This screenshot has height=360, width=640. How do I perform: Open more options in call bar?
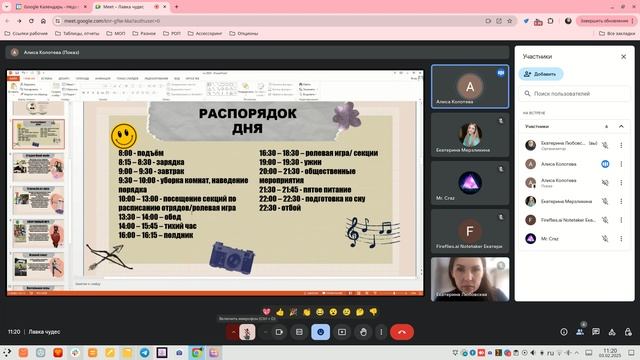[381, 332]
